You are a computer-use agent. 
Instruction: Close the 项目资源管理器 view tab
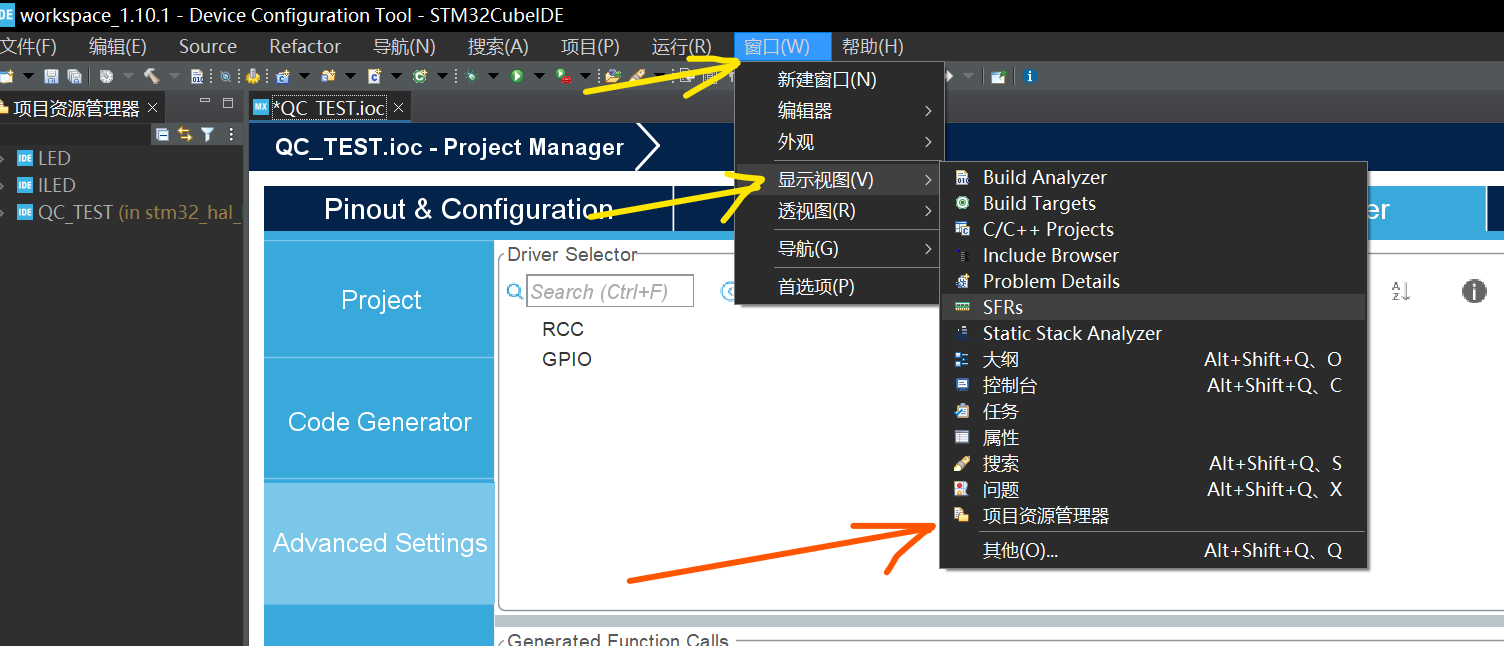coord(152,108)
